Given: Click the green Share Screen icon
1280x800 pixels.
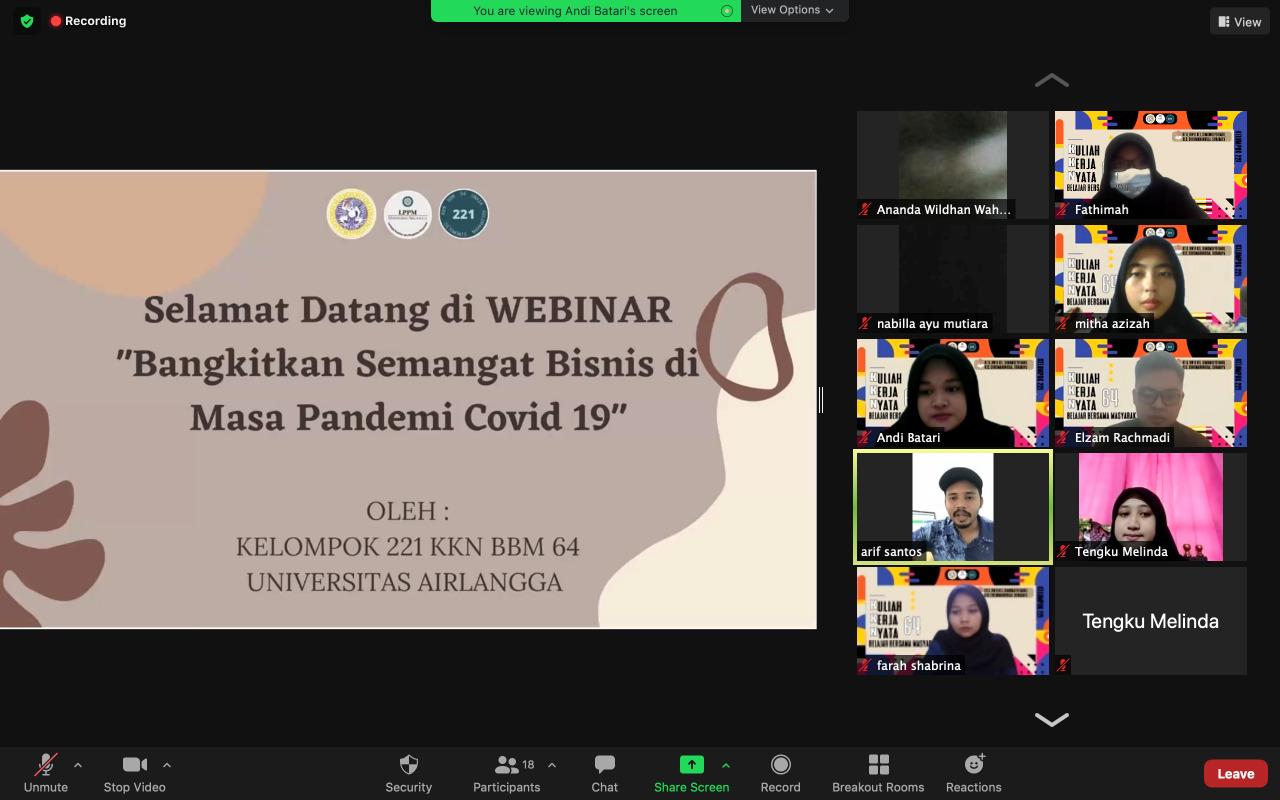Looking at the screenshot, I should (691, 765).
